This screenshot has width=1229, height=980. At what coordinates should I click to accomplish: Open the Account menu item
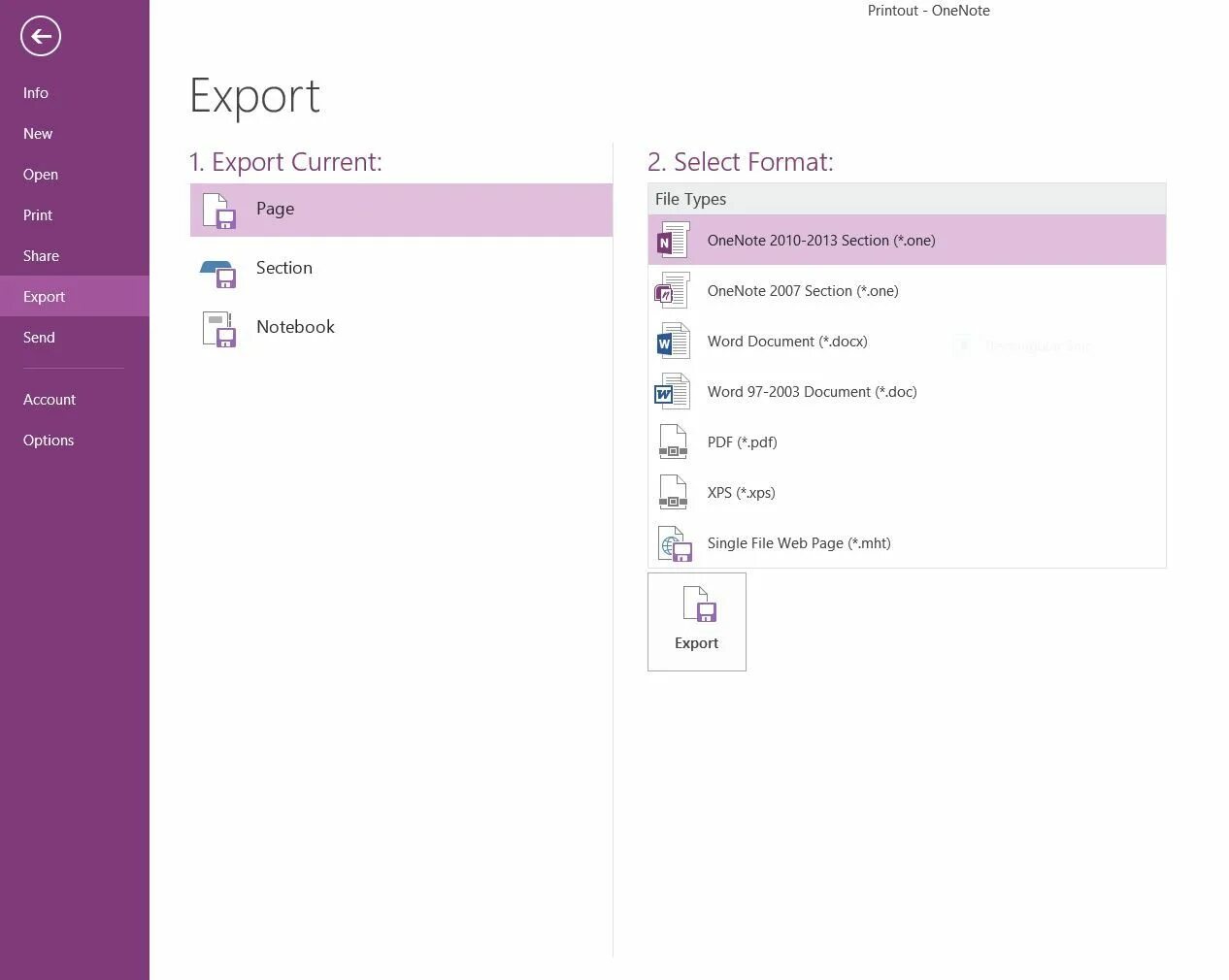75,400
